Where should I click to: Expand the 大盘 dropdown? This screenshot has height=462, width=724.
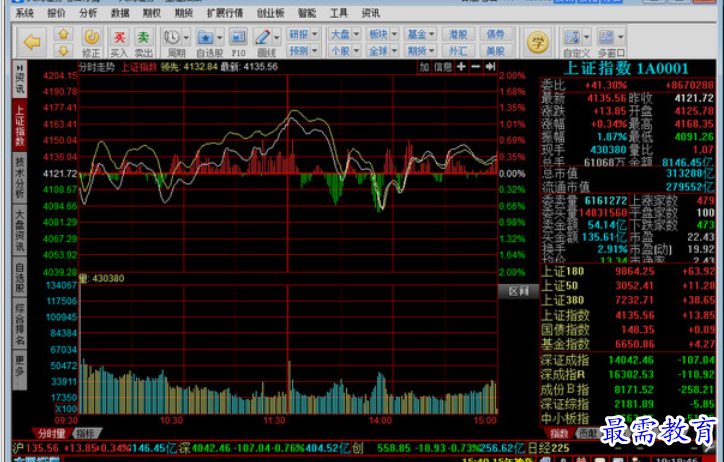point(356,34)
